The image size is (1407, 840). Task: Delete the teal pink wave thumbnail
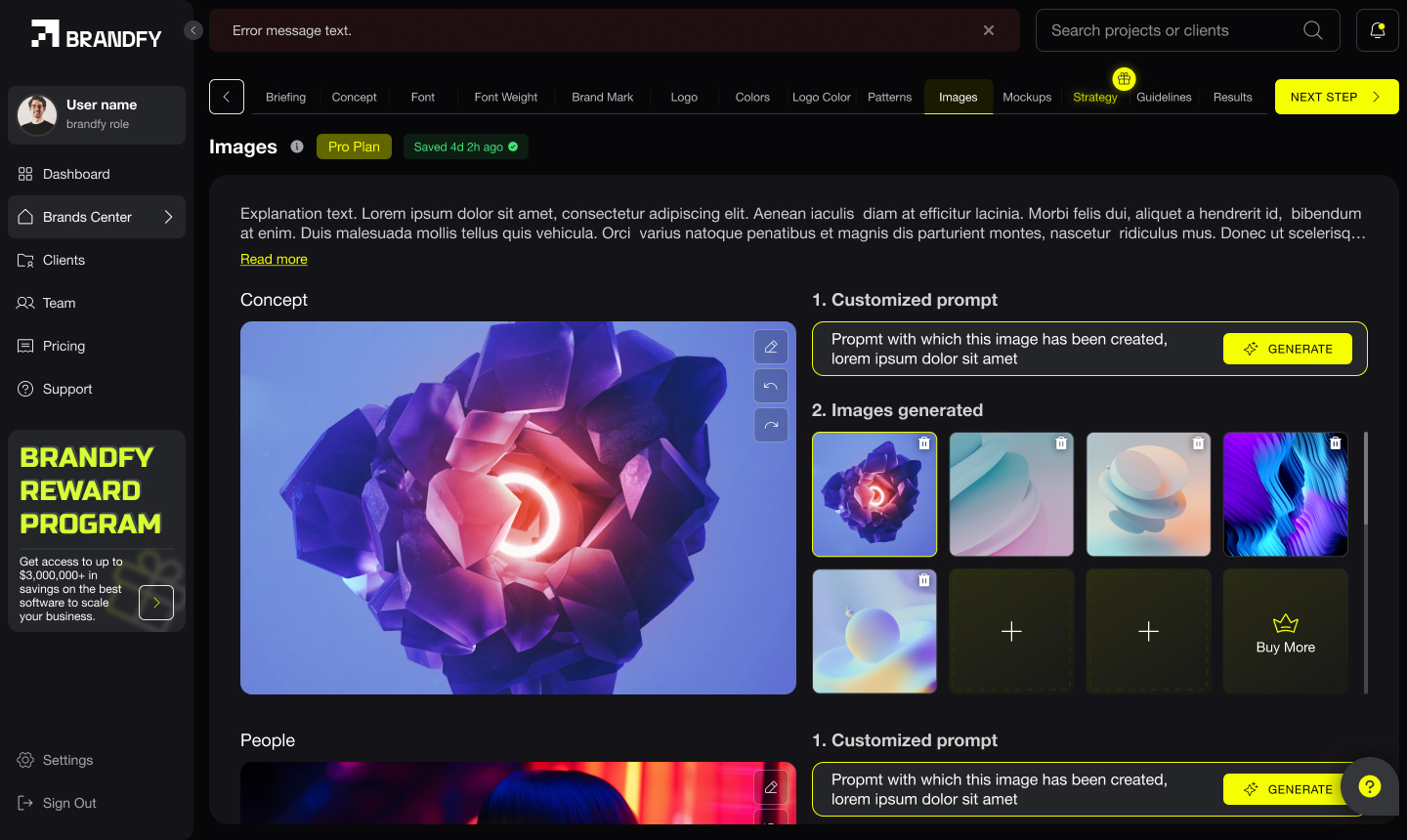click(1061, 443)
